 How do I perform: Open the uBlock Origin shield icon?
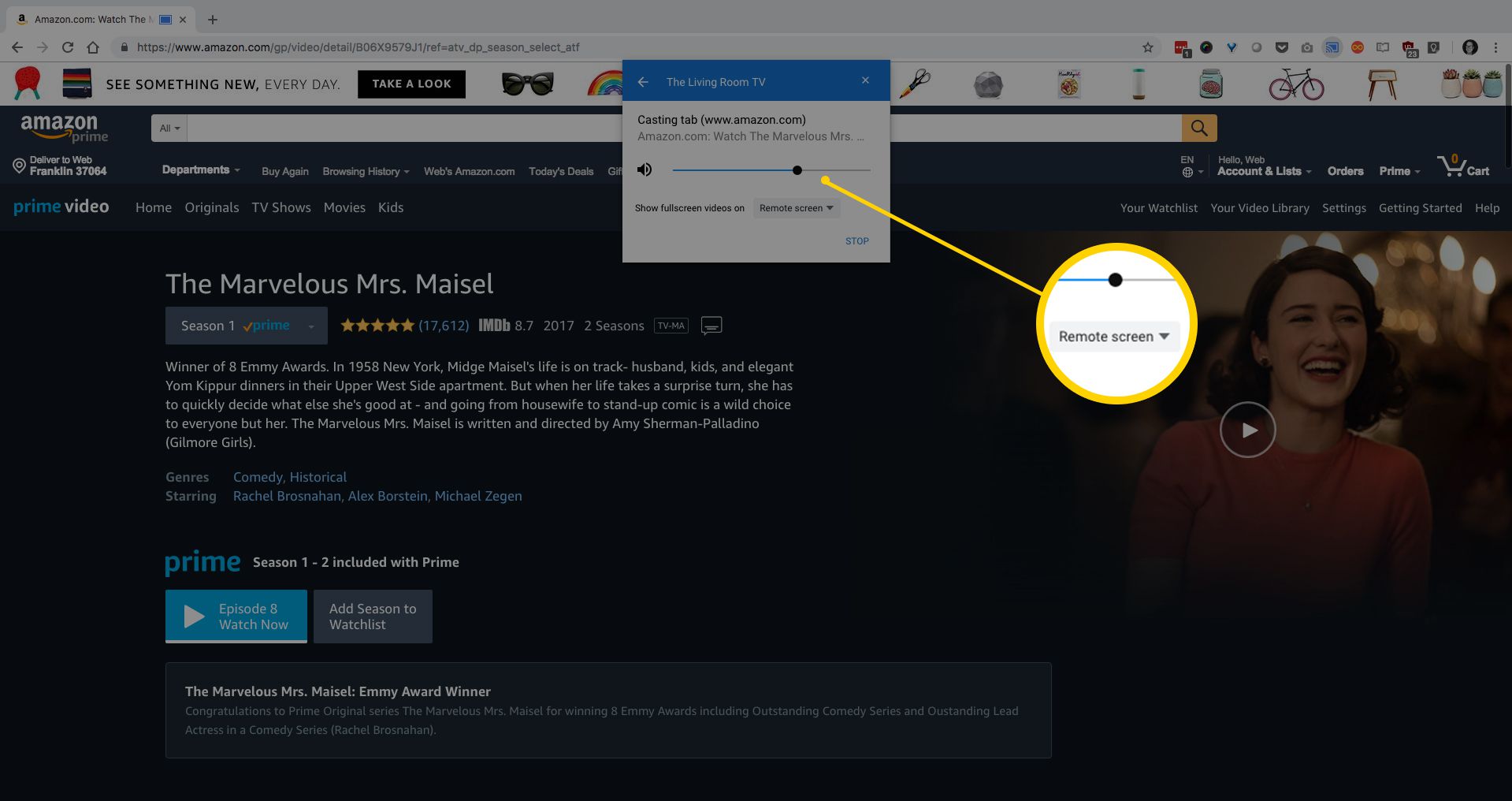tap(1410, 49)
